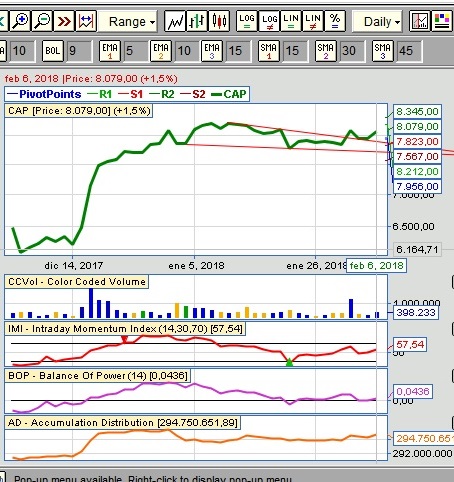Toggle the EMA 2 indicator button
Viewport: 454px width, 482px height.
click(x=161, y=51)
